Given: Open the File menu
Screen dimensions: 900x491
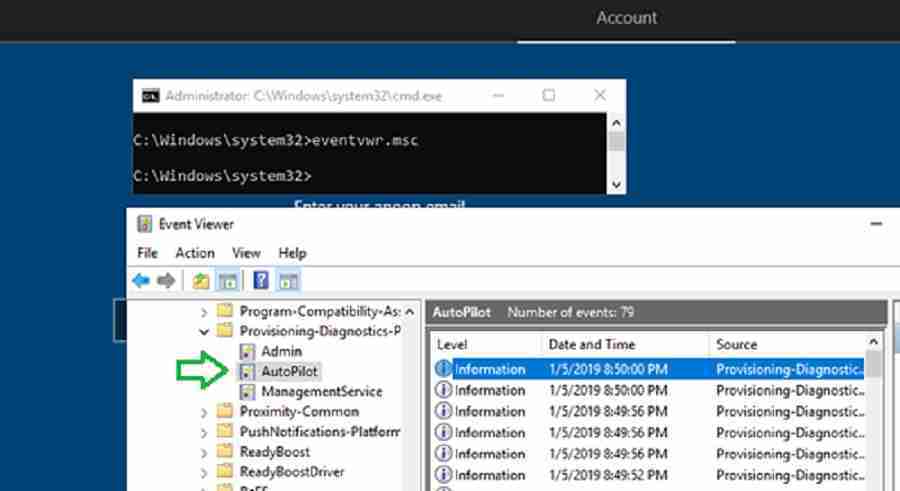Looking at the screenshot, I should (147, 253).
